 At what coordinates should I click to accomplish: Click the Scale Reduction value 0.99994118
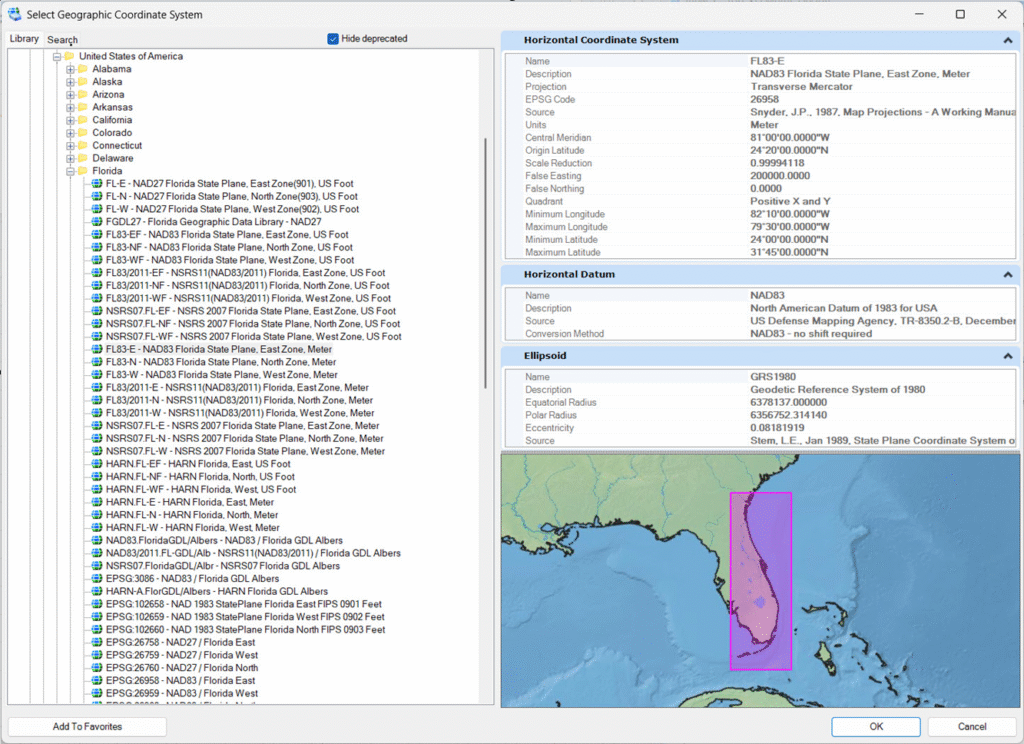pyautogui.click(x=777, y=163)
